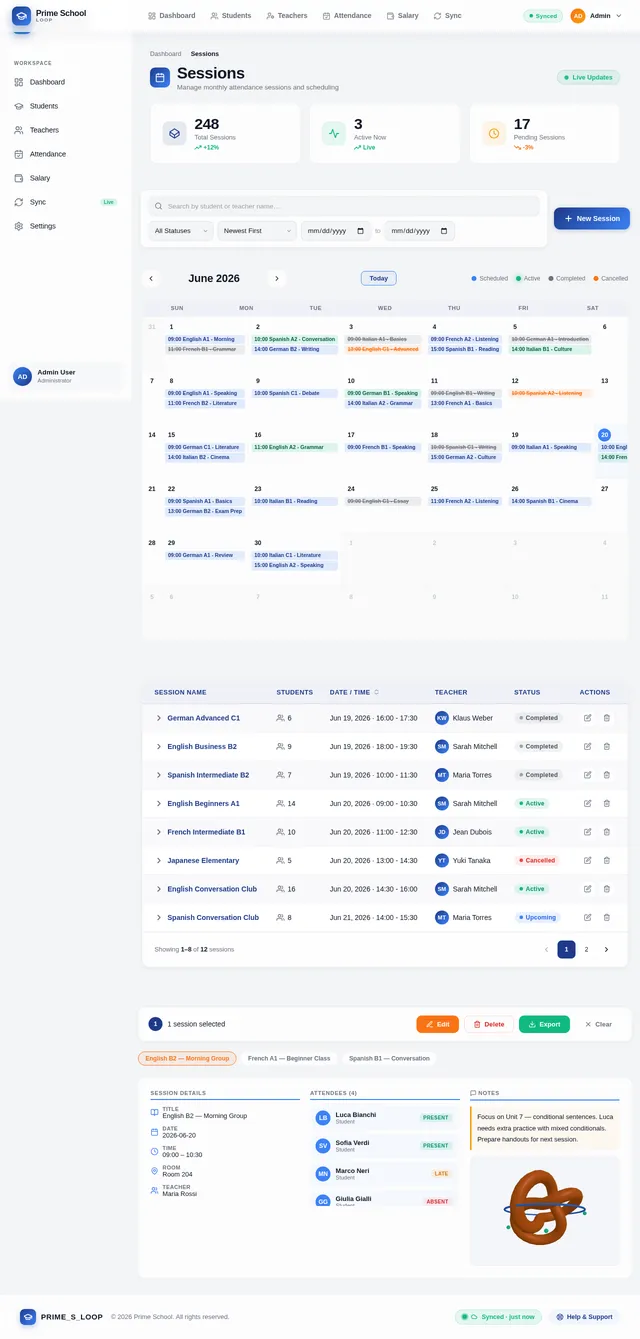This screenshot has height=1339, width=640.
Task: Expand the Japanese Elementary row
Action: (158, 860)
